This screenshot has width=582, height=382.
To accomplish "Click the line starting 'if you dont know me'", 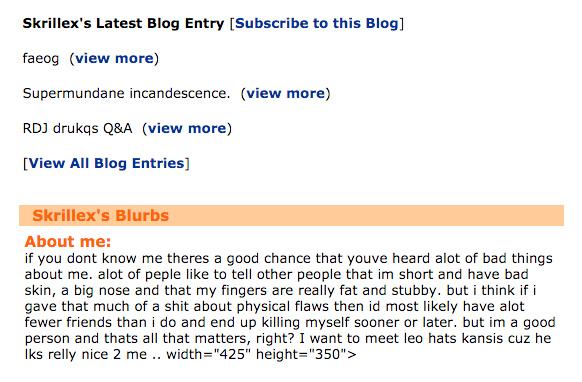I will [x=289, y=258].
